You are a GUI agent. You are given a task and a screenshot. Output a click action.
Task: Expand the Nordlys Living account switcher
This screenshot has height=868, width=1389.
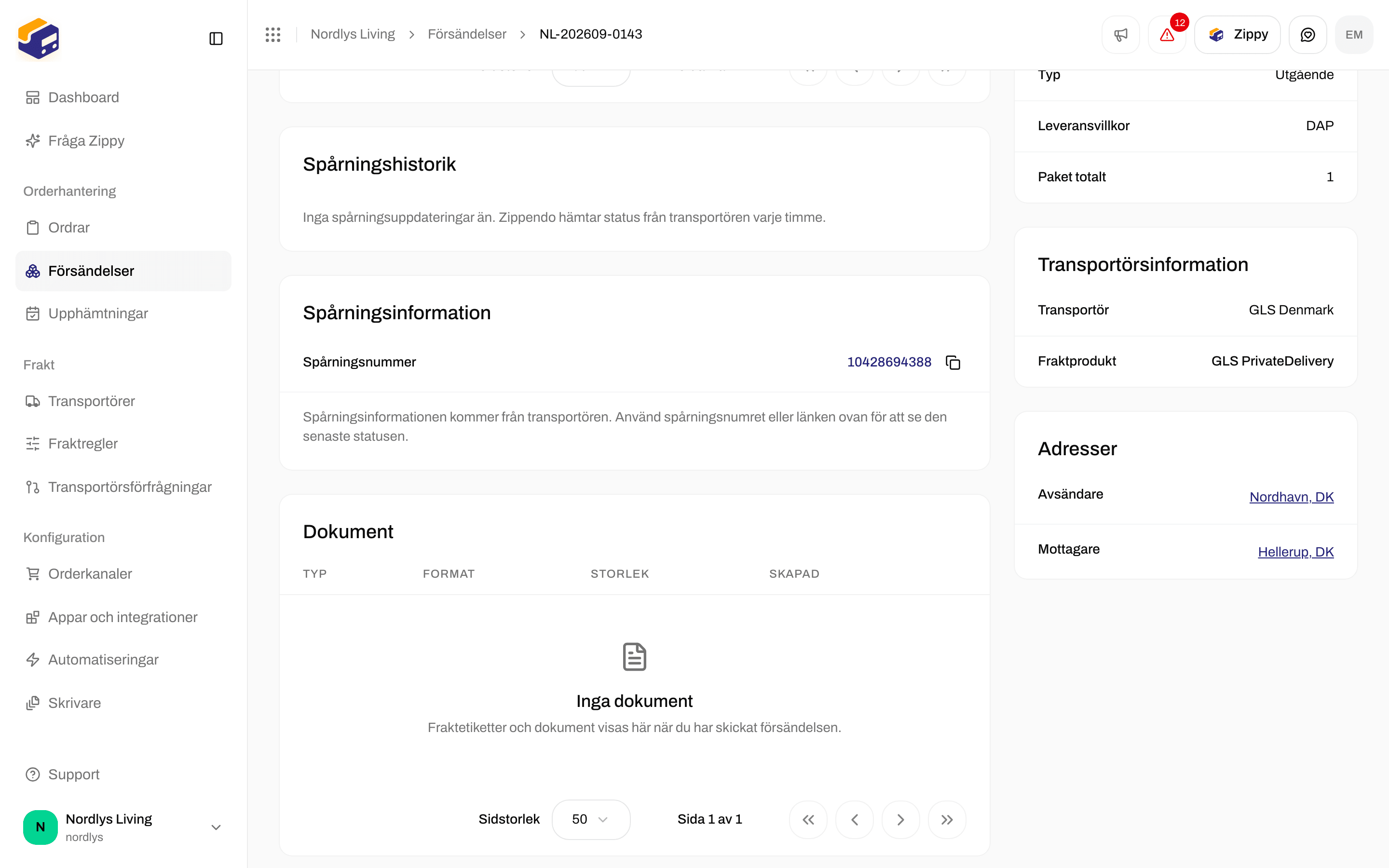(123, 827)
